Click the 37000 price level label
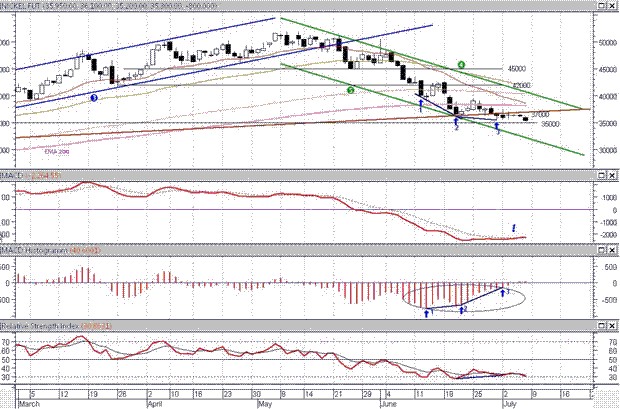Image resolution: width=620 pixels, height=409 pixels. (x=540, y=114)
